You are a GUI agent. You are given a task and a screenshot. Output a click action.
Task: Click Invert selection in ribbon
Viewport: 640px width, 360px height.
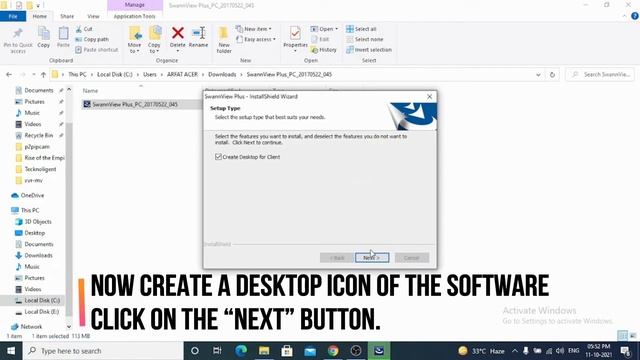369,50
